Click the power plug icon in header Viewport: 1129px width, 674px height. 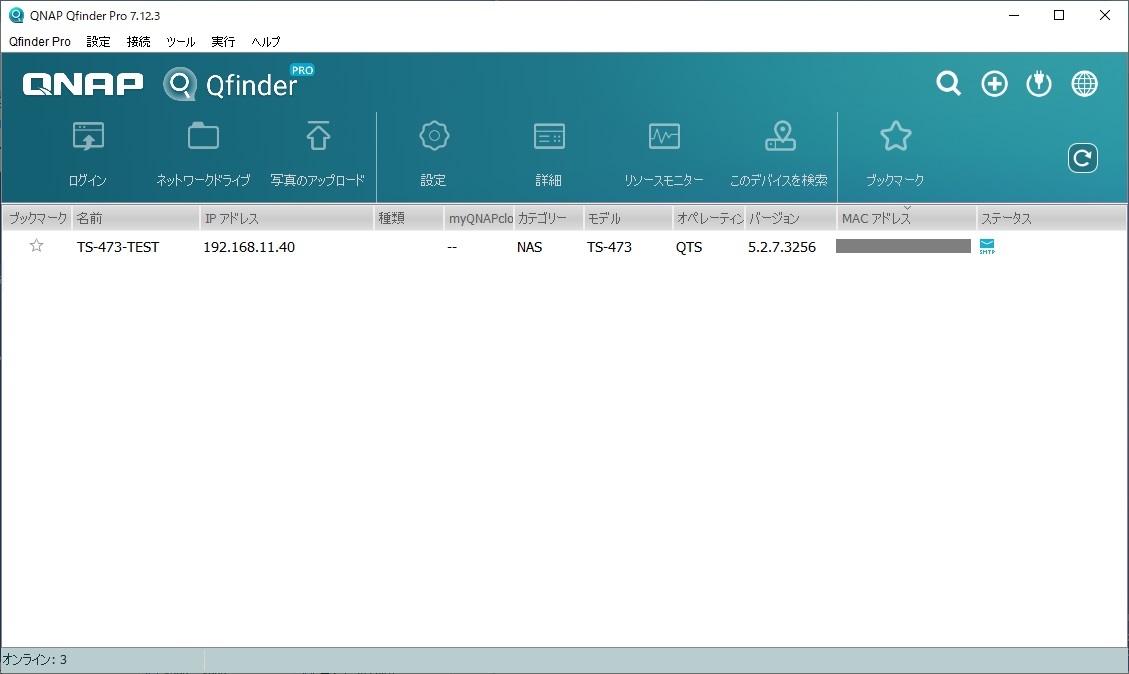(x=1038, y=84)
